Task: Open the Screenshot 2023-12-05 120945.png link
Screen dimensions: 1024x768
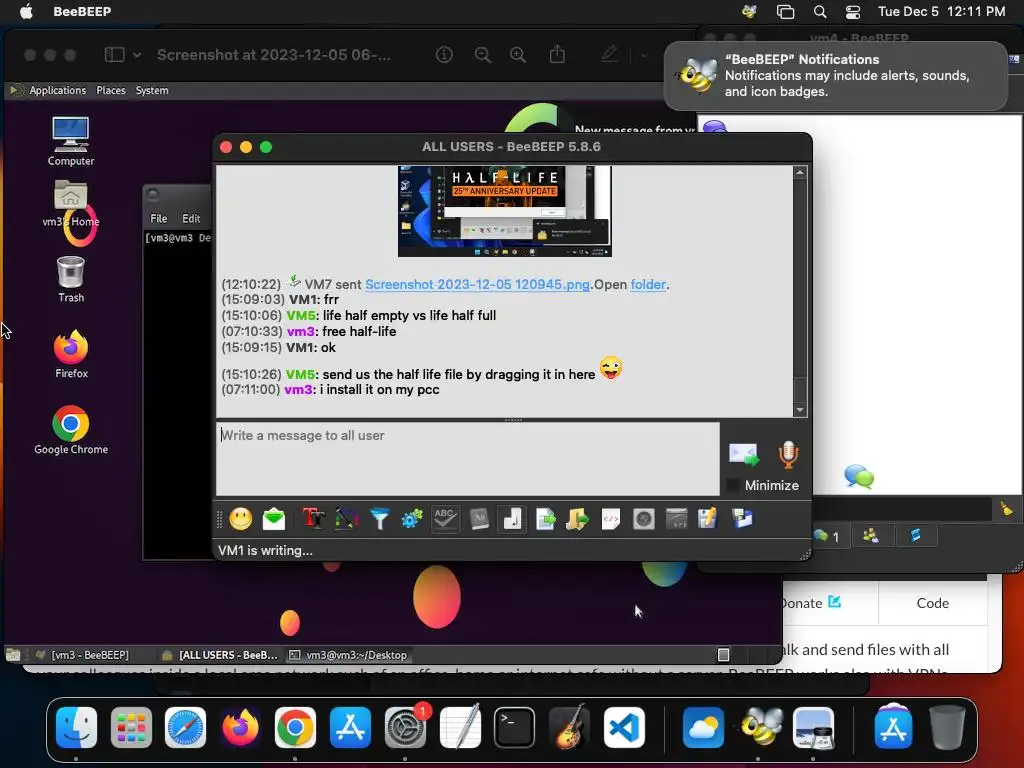Action: (477, 284)
